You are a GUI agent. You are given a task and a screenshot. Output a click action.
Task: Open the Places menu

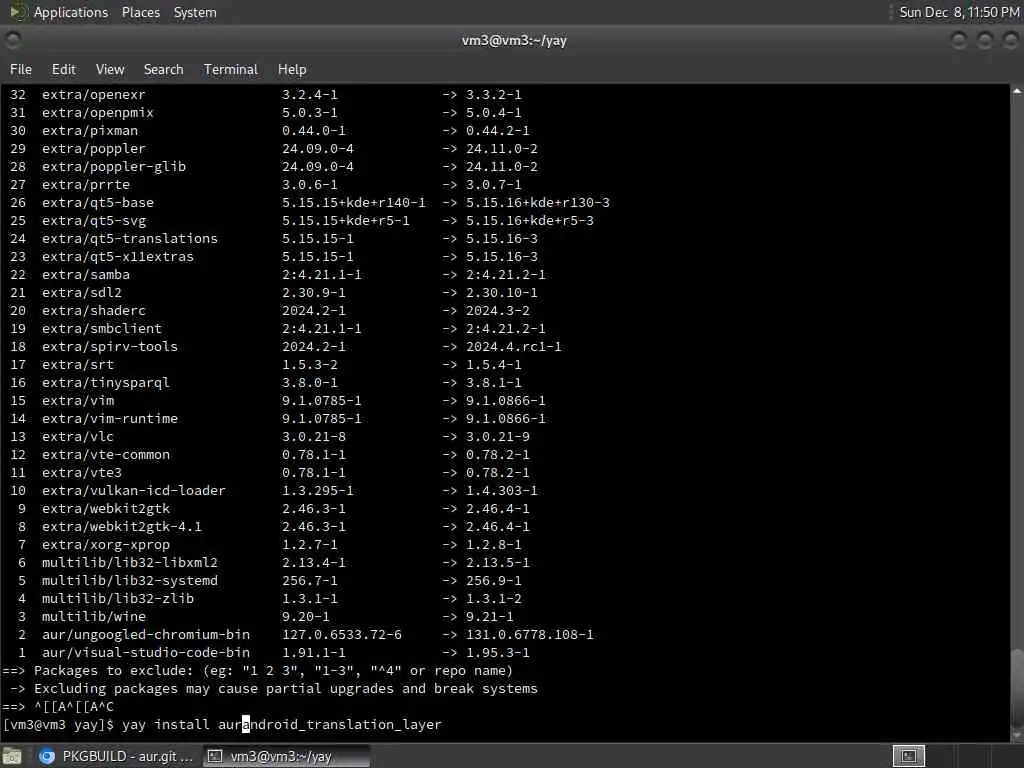point(140,12)
